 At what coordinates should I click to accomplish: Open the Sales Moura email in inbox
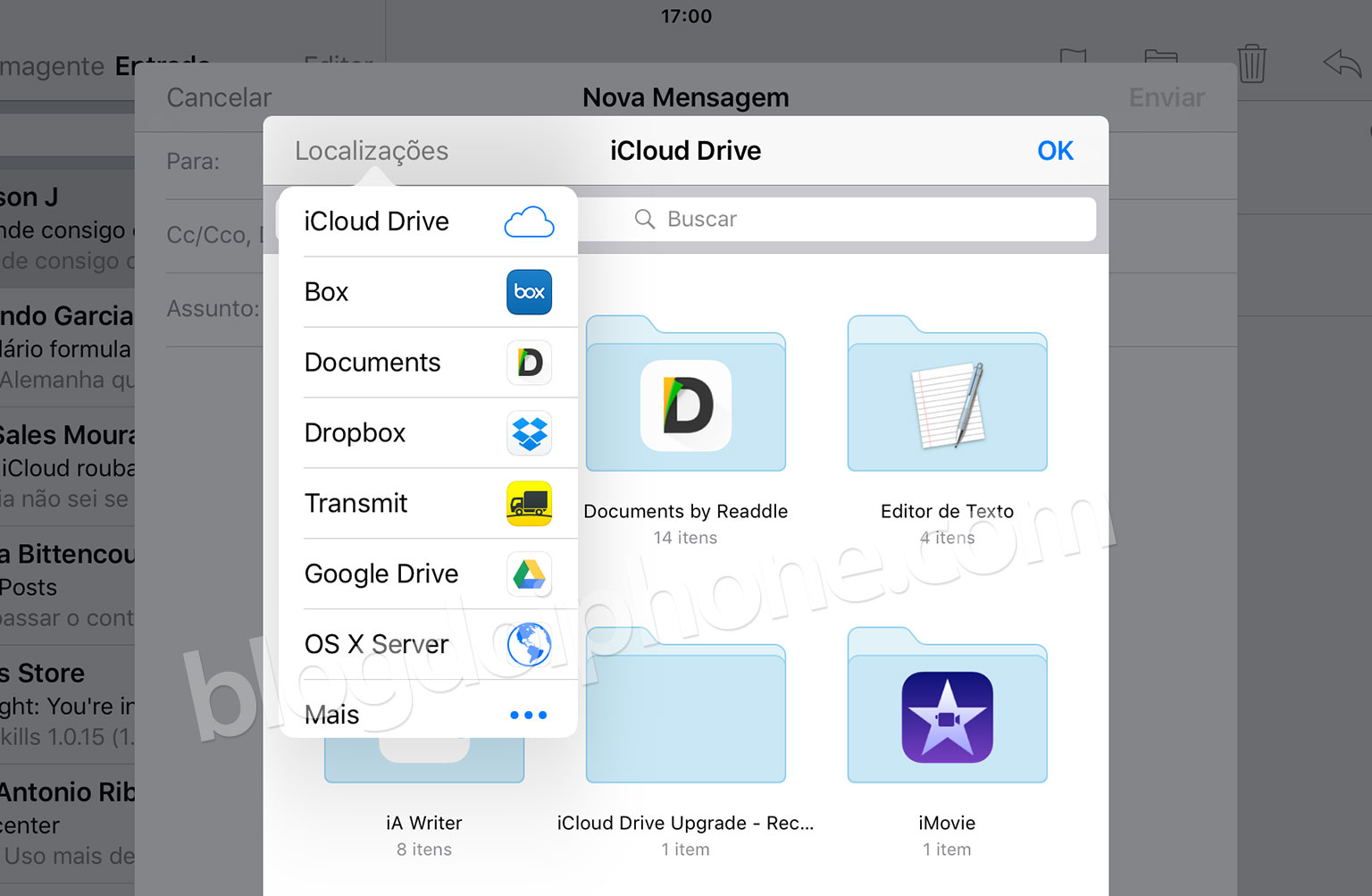67,466
